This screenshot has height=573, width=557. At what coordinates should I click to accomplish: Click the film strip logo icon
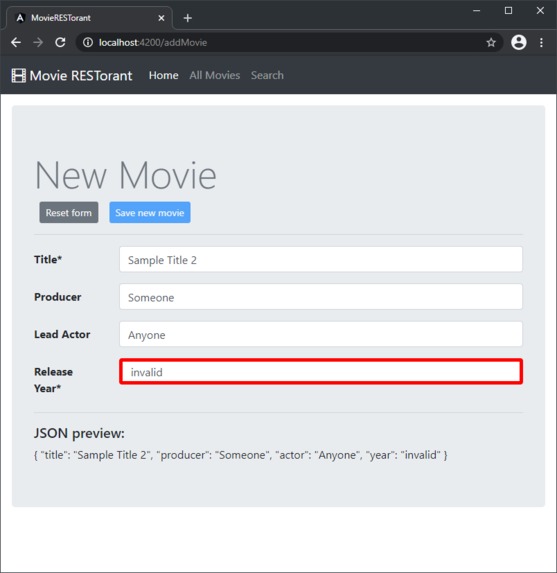tap(19, 76)
